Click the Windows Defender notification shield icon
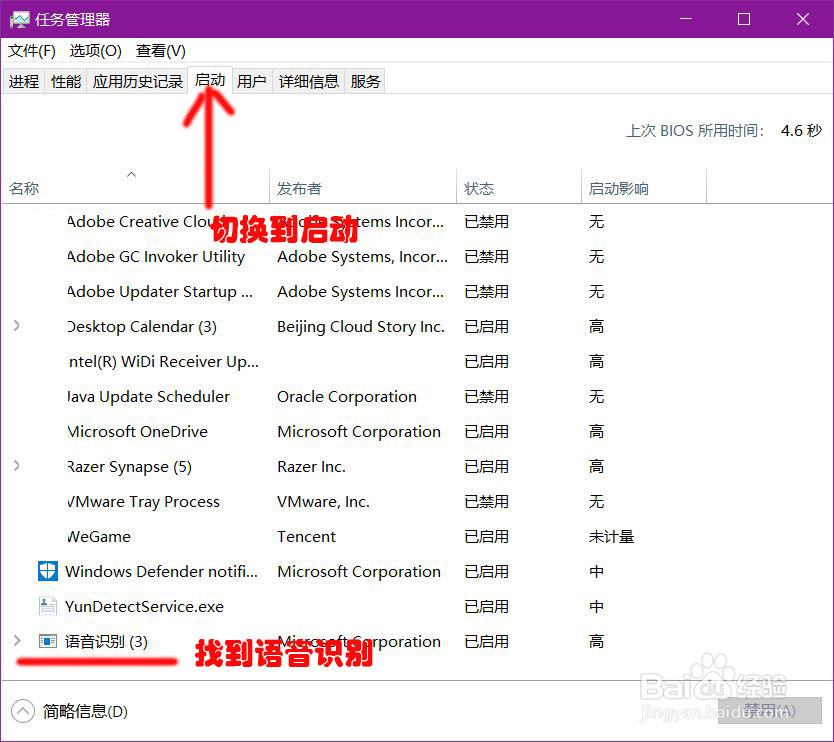 [47, 571]
